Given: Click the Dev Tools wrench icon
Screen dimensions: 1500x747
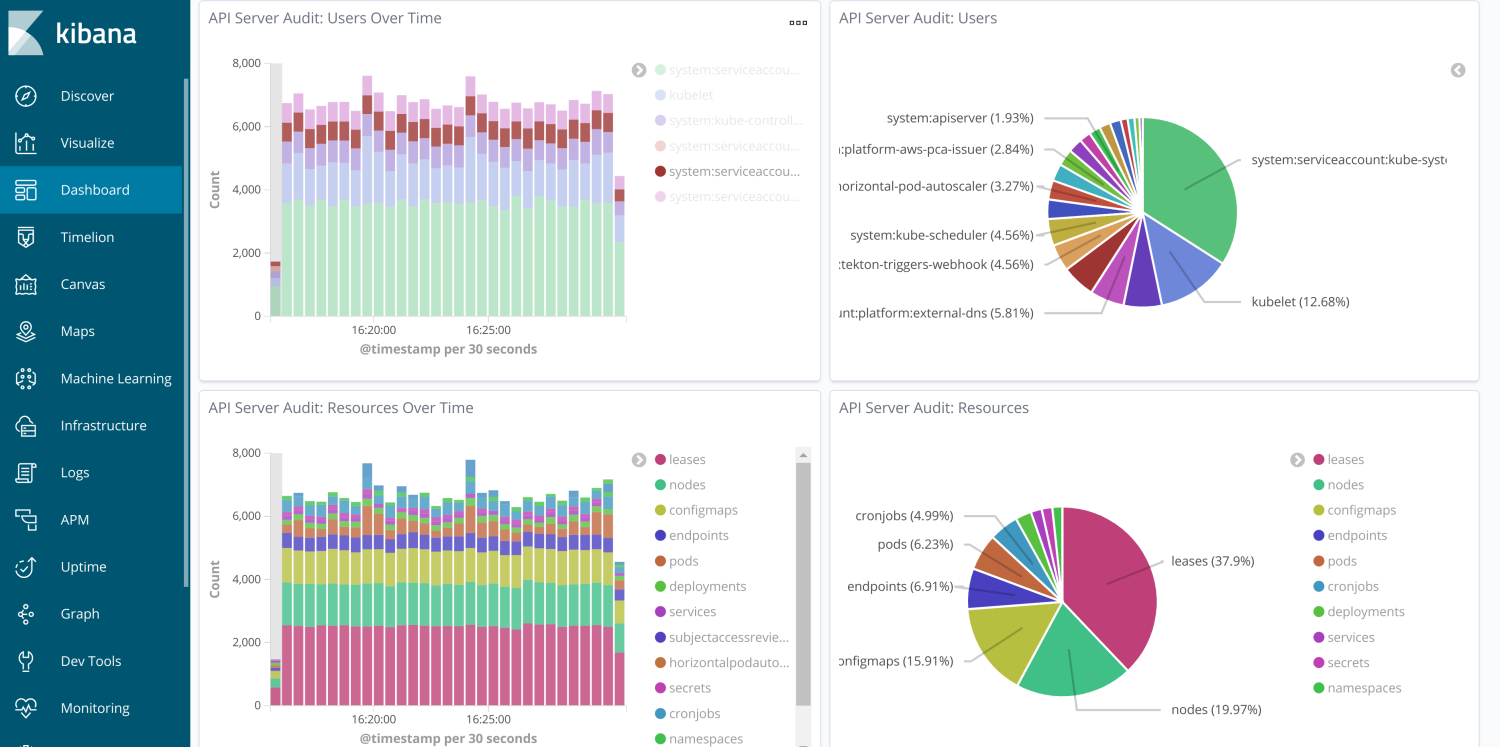Looking at the screenshot, I should pos(26,660).
